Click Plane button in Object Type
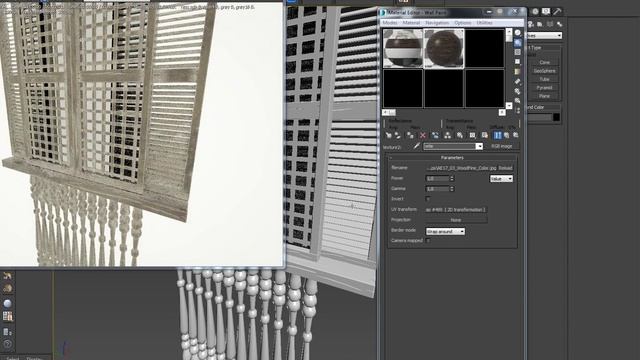Screen dimensions: 640x360 tap(544, 96)
